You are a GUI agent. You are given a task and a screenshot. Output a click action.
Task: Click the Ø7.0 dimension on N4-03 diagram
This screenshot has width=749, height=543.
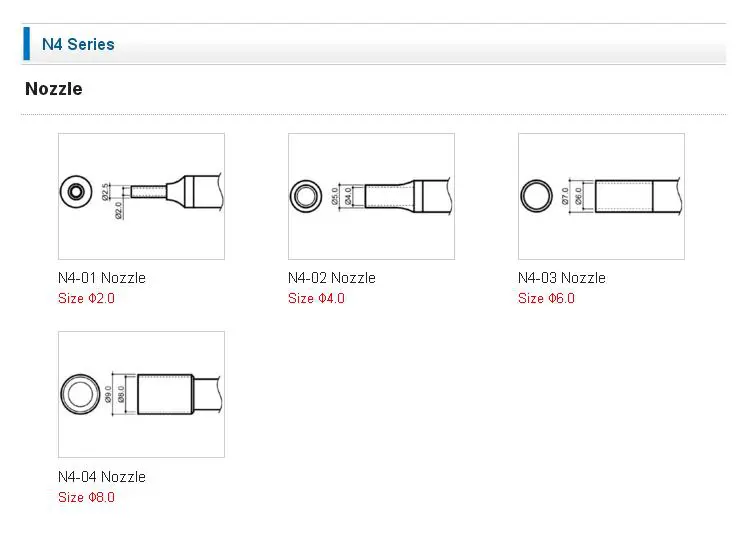tap(565, 196)
